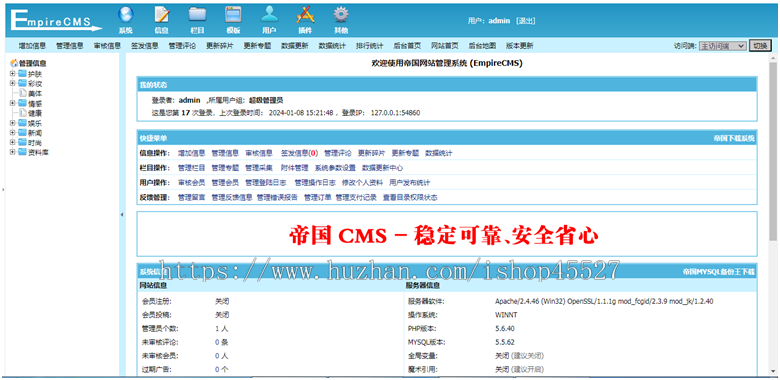The width and height of the screenshot is (780, 380).
Task: Select 更新碎片 in the top menu bar
Action: pyautogui.click(x=219, y=46)
